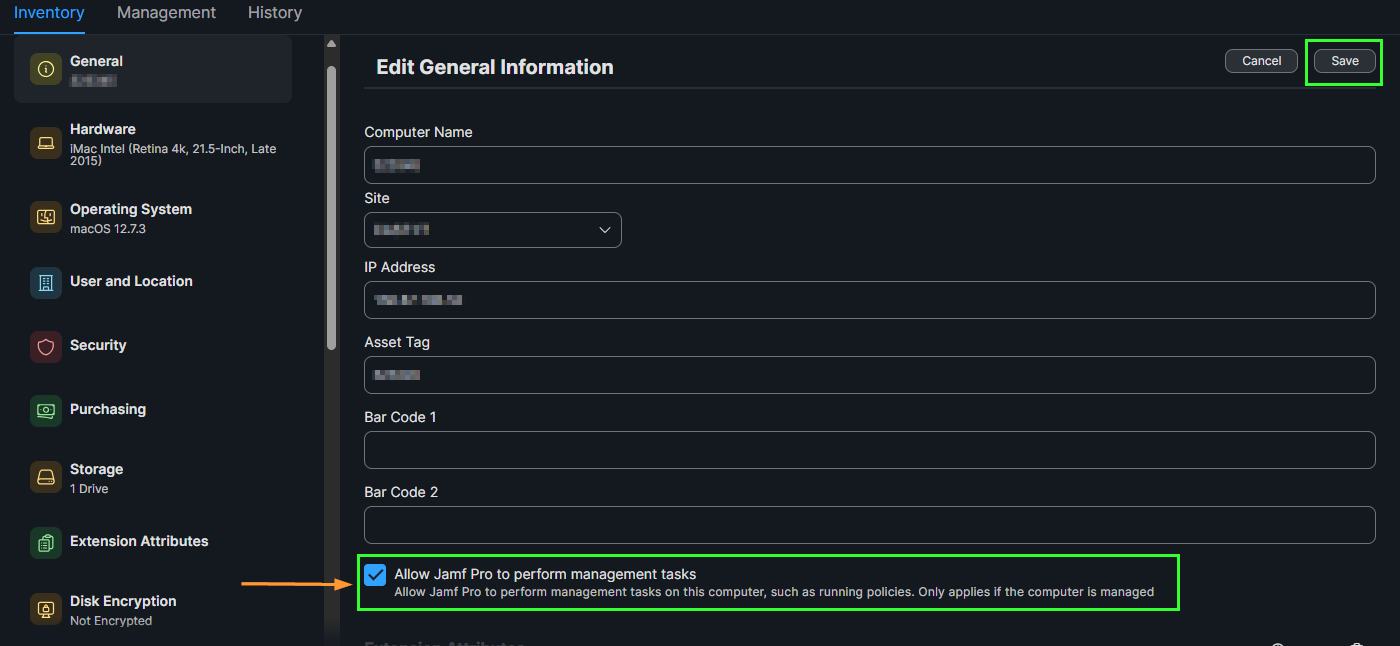Viewport: 1400px width, 646px height.
Task: Expand the Site dropdown
Action: (x=492, y=230)
